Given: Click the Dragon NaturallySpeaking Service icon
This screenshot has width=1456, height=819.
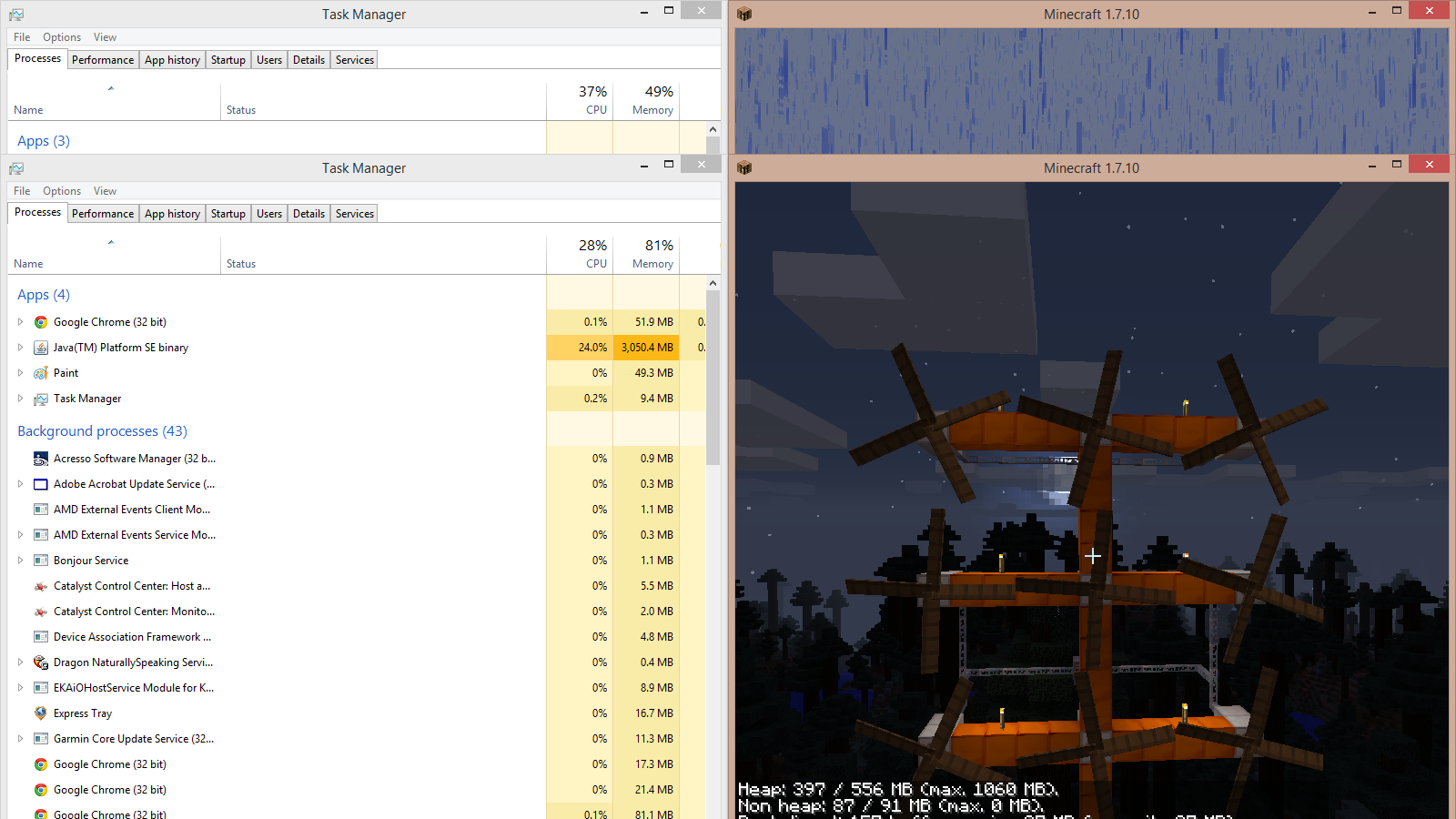Looking at the screenshot, I should [x=41, y=662].
